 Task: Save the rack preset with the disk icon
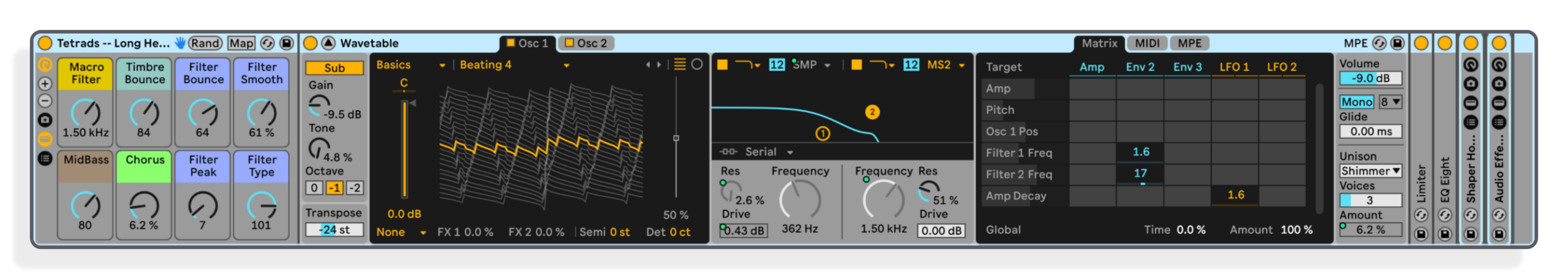click(286, 43)
